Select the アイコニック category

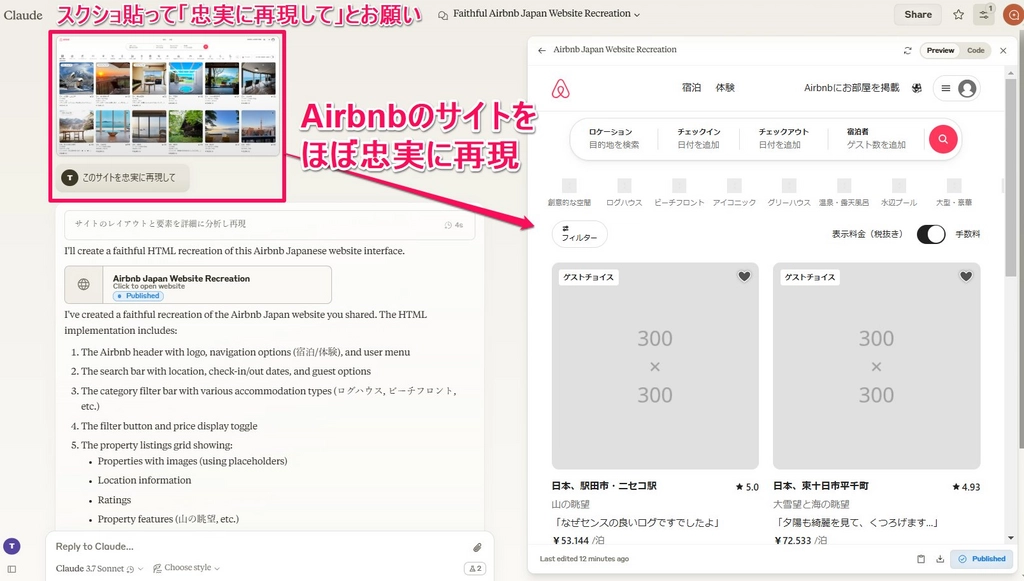(734, 193)
